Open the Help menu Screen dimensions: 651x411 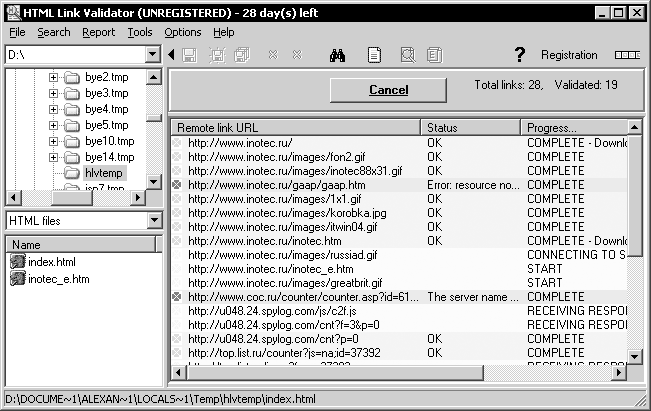[223, 32]
